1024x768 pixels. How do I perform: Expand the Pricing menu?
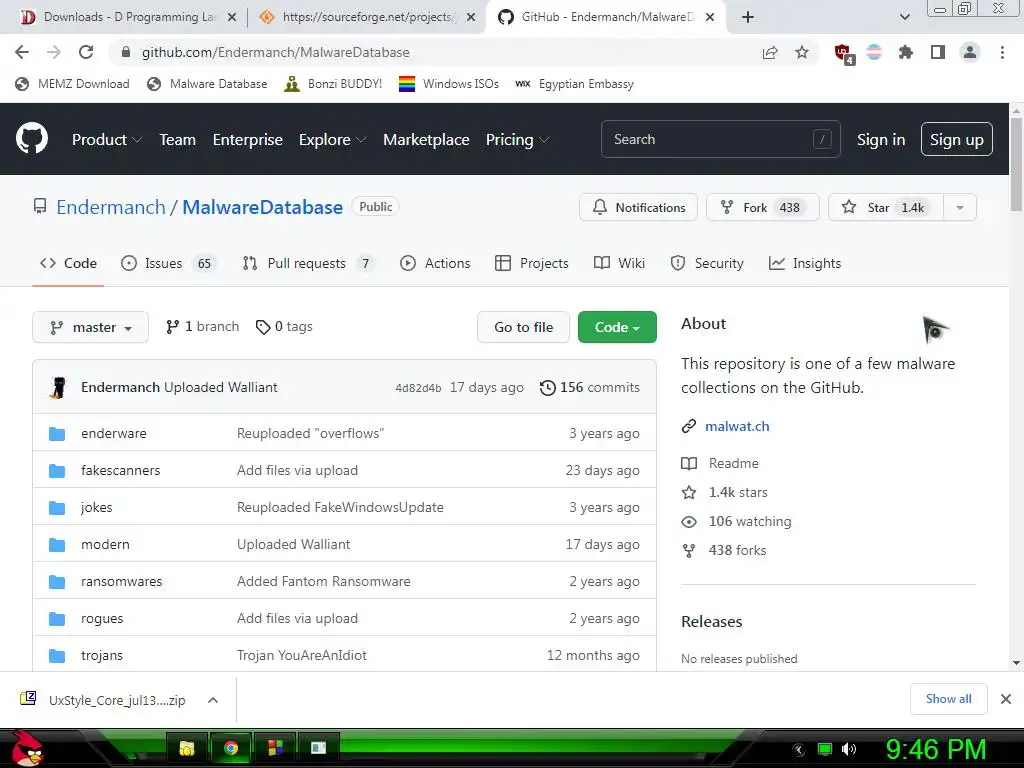pyautogui.click(x=517, y=140)
